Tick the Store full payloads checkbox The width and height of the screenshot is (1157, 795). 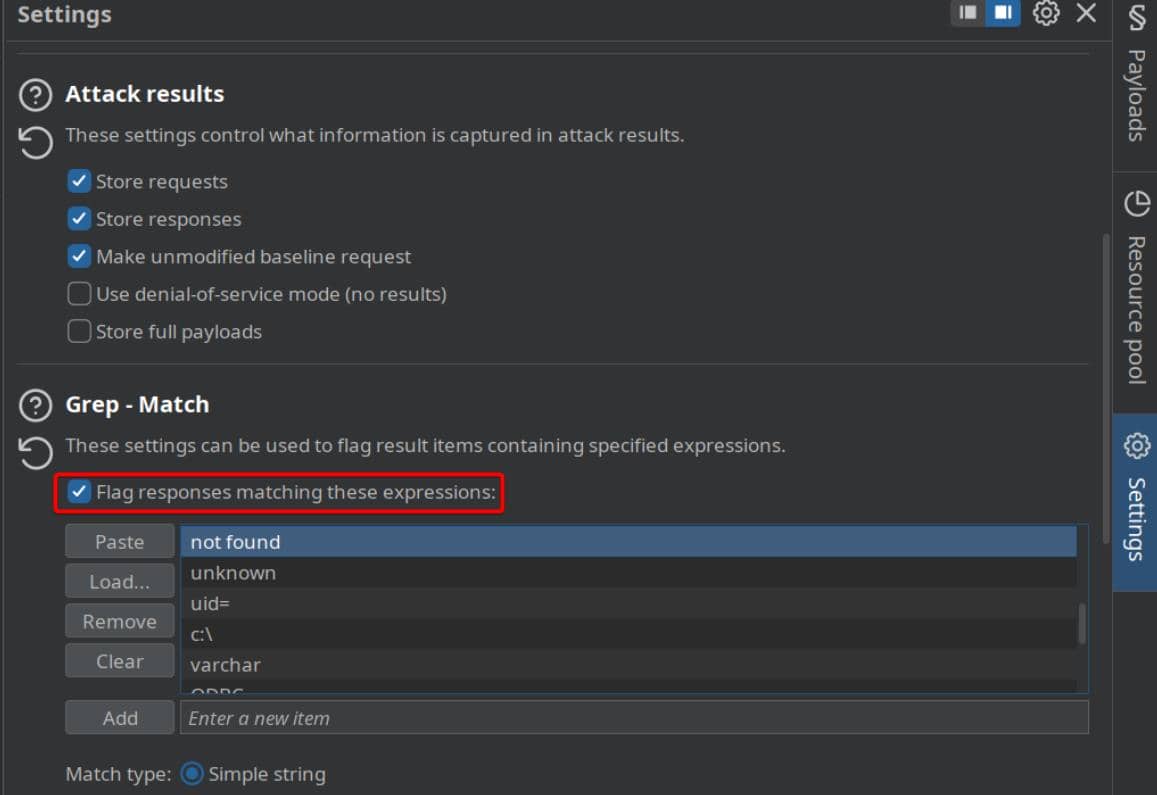79,332
